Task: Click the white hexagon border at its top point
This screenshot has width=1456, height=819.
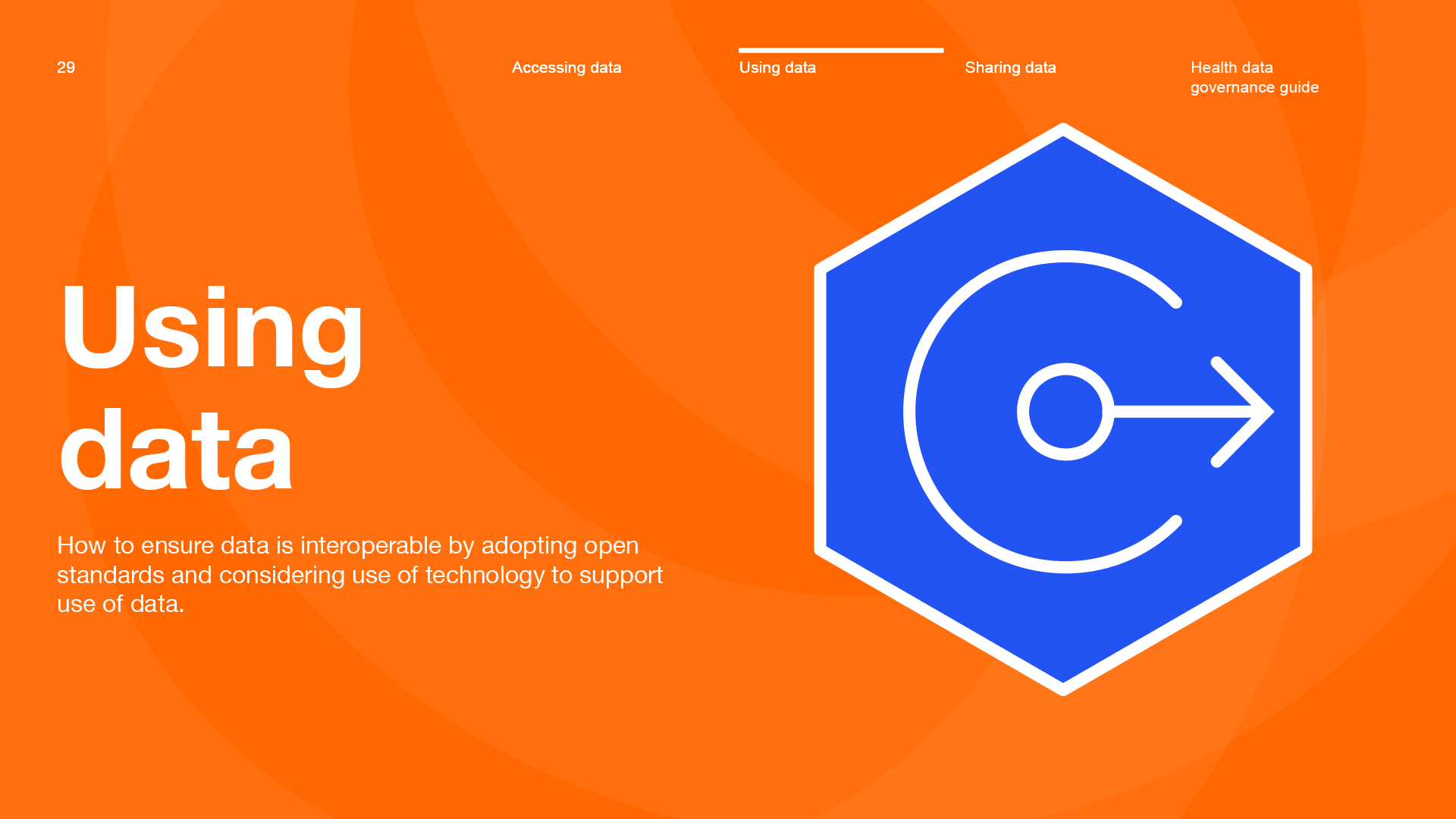Action: pyautogui.click(x=1063, y=130)
